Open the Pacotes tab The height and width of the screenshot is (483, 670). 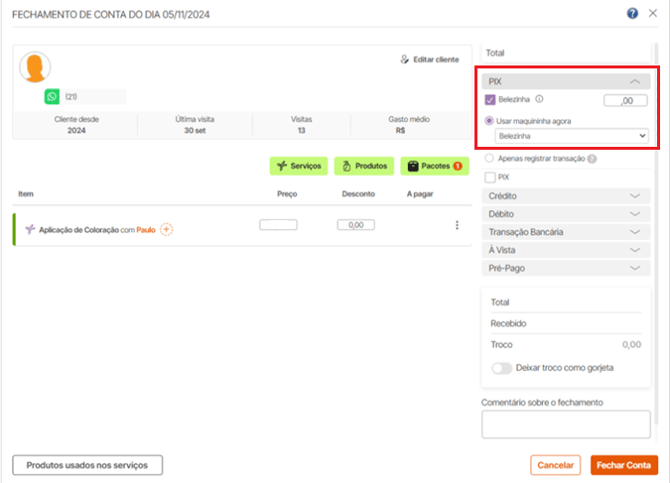[435, 166]
